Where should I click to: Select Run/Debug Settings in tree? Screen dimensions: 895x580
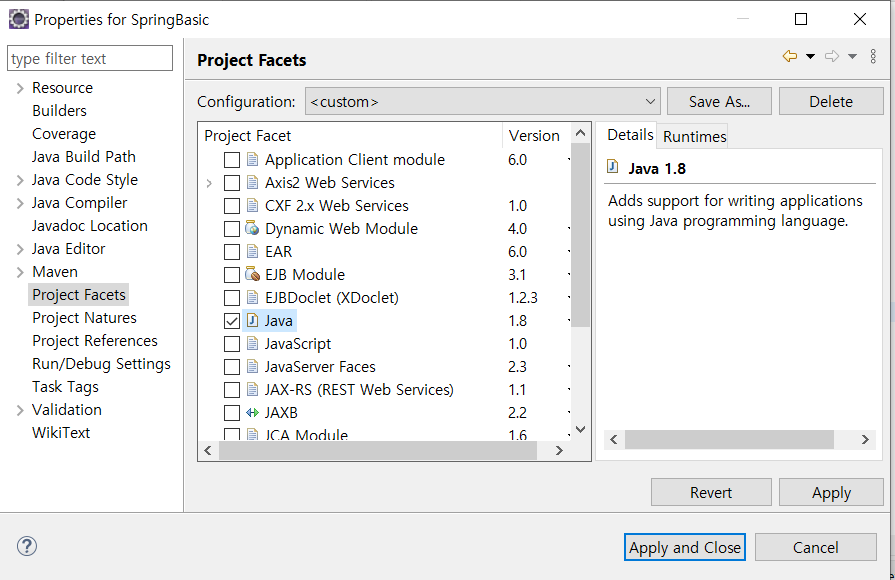(101, 364)
